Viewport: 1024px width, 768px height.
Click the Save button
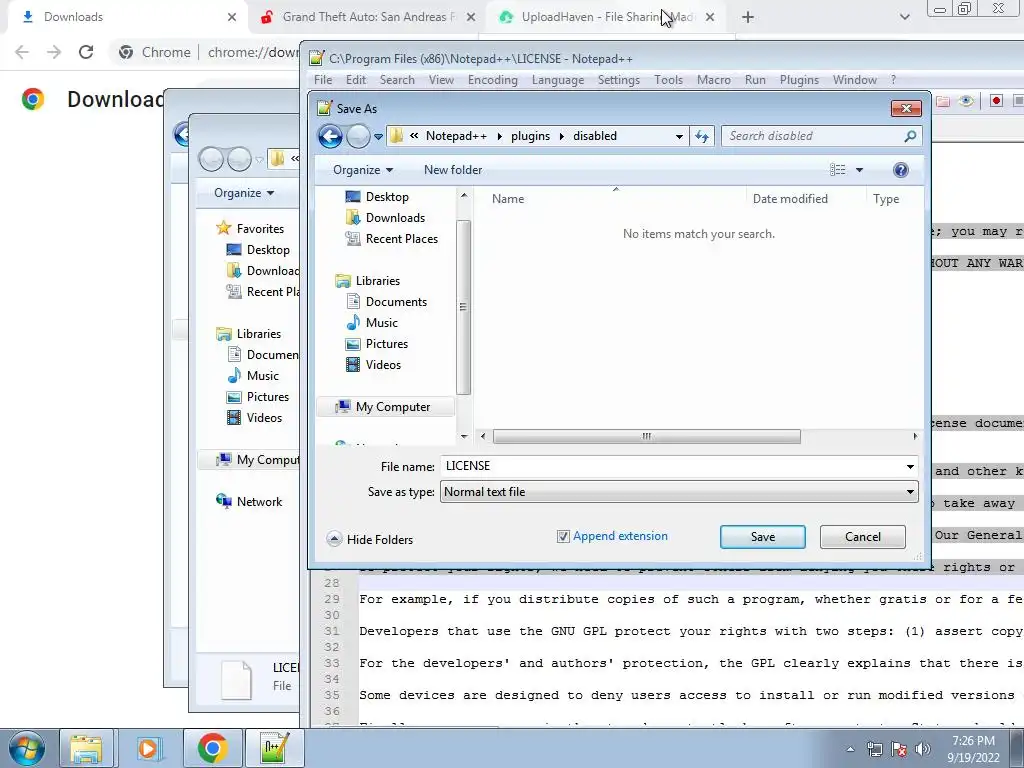(763, 537)
